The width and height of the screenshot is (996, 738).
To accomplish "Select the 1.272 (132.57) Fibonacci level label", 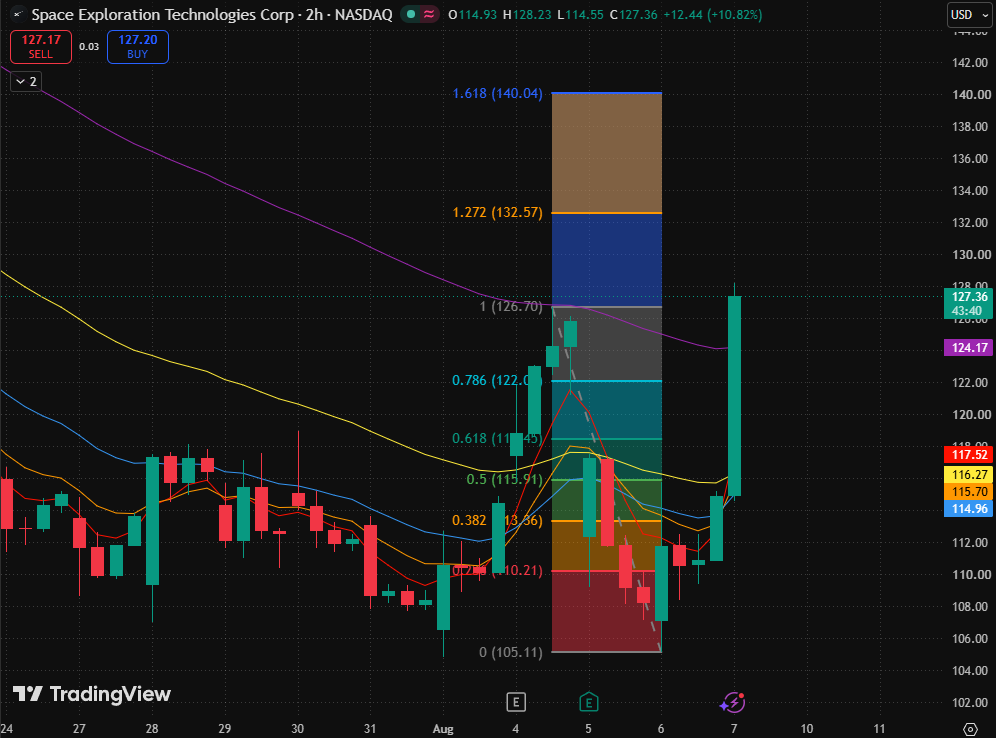I will pyautogui.click(x=497, y=212).
